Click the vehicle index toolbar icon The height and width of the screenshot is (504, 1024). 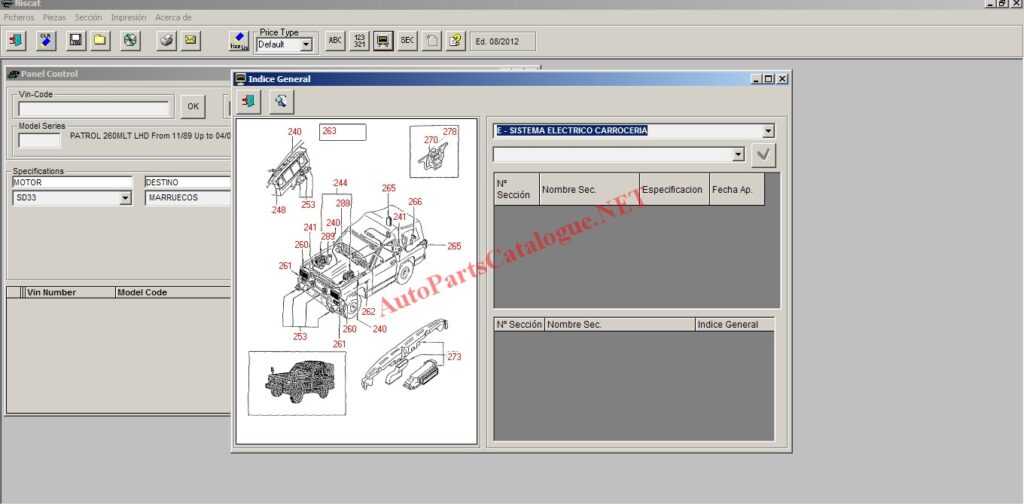click(383, 40)
